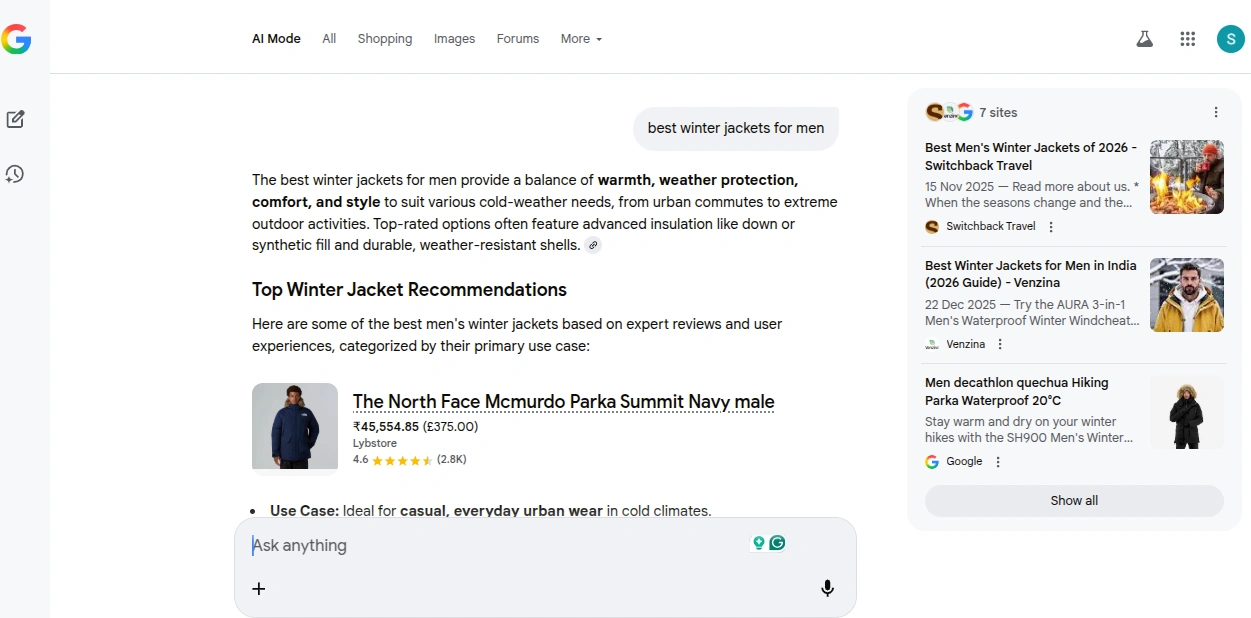Click the 'Use Case:' bullet text
1251x618 pixels.
304,511
